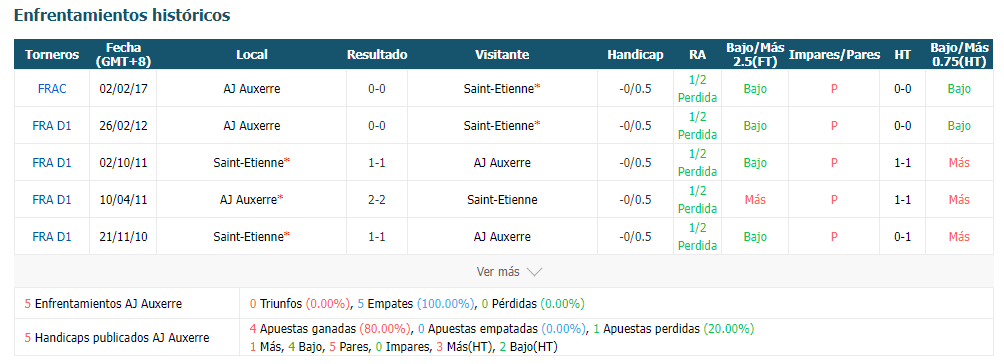The width and height of the screenshot is (1004, 364).
Task: Open the 2-2 result of 10/04/11
Action: coord(376,200)
